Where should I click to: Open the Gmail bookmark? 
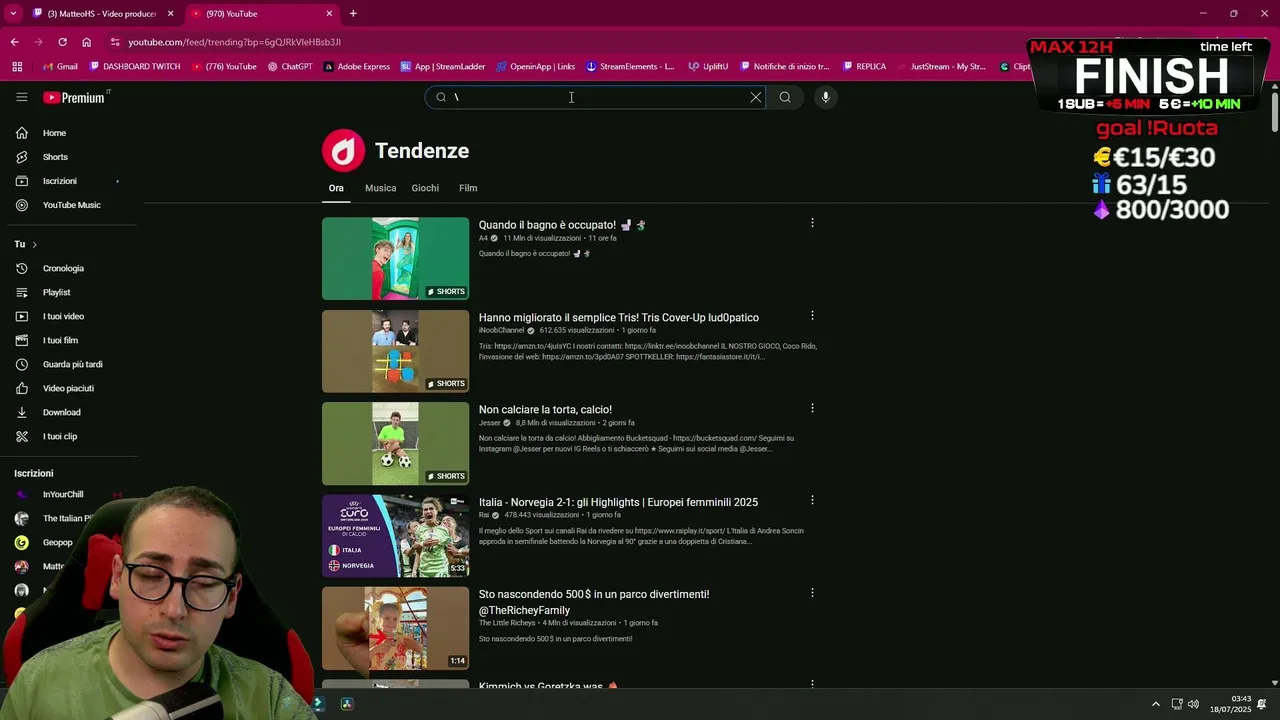[x=60, y=67]
